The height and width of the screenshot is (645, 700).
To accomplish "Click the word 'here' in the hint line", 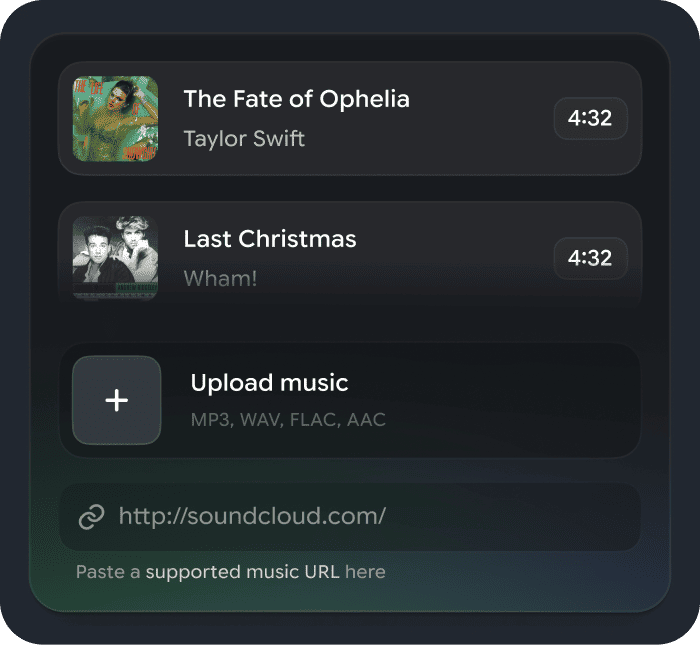I will (365, 572).
